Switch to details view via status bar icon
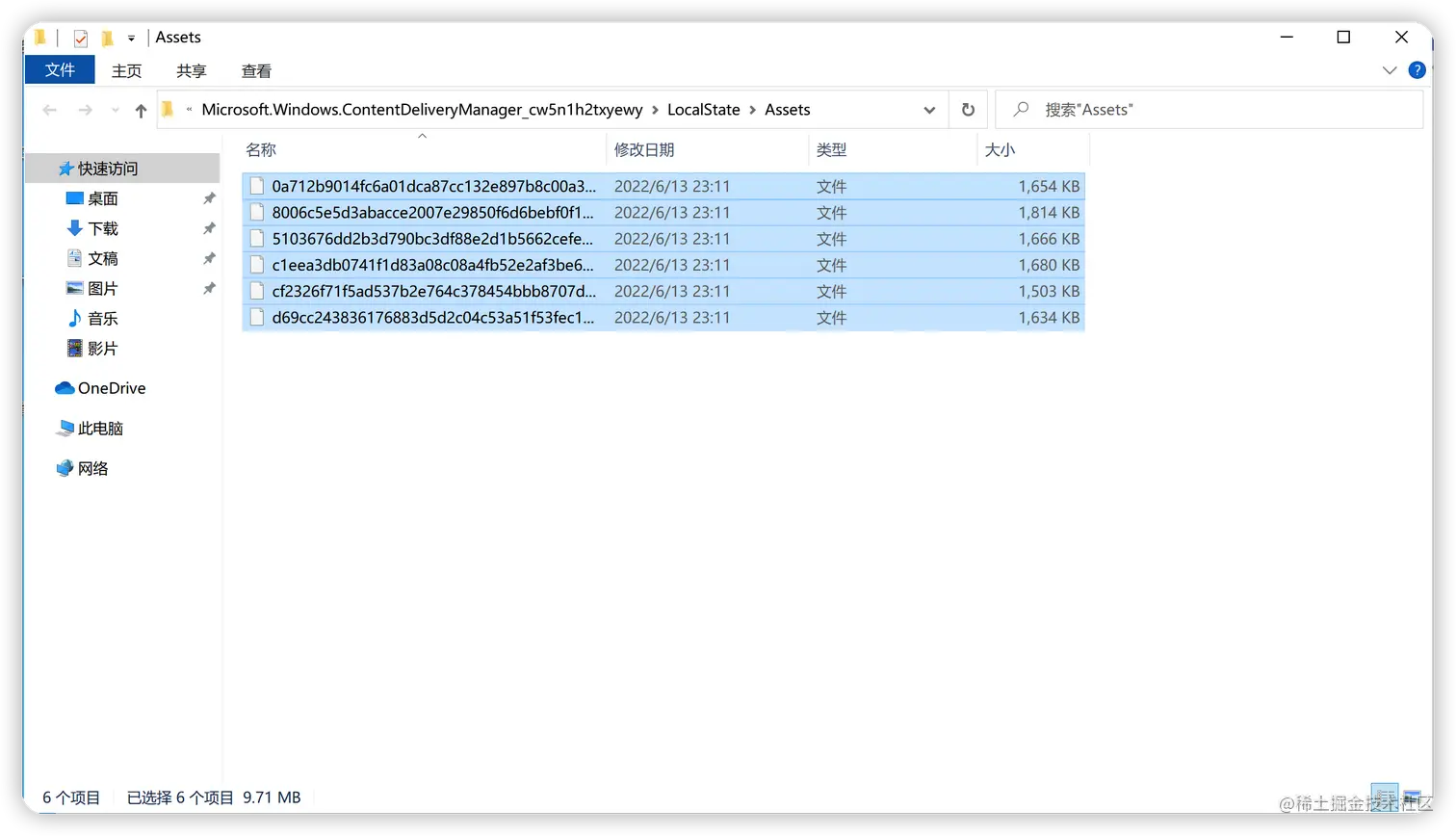The height and width of the screenshot is (836, 1456). [1384, 797]
